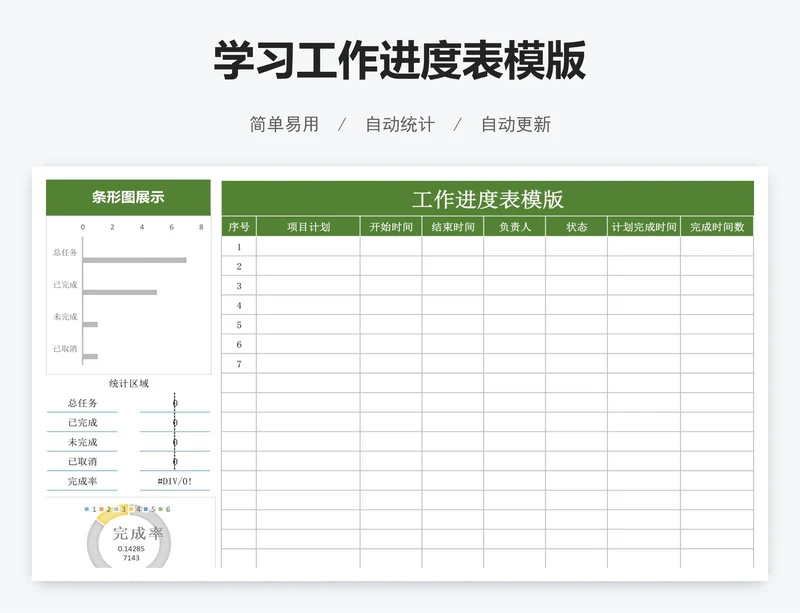Click the 已取消 value cell showing 0
The image size is (800, 613).
click(x=174, y=461)
